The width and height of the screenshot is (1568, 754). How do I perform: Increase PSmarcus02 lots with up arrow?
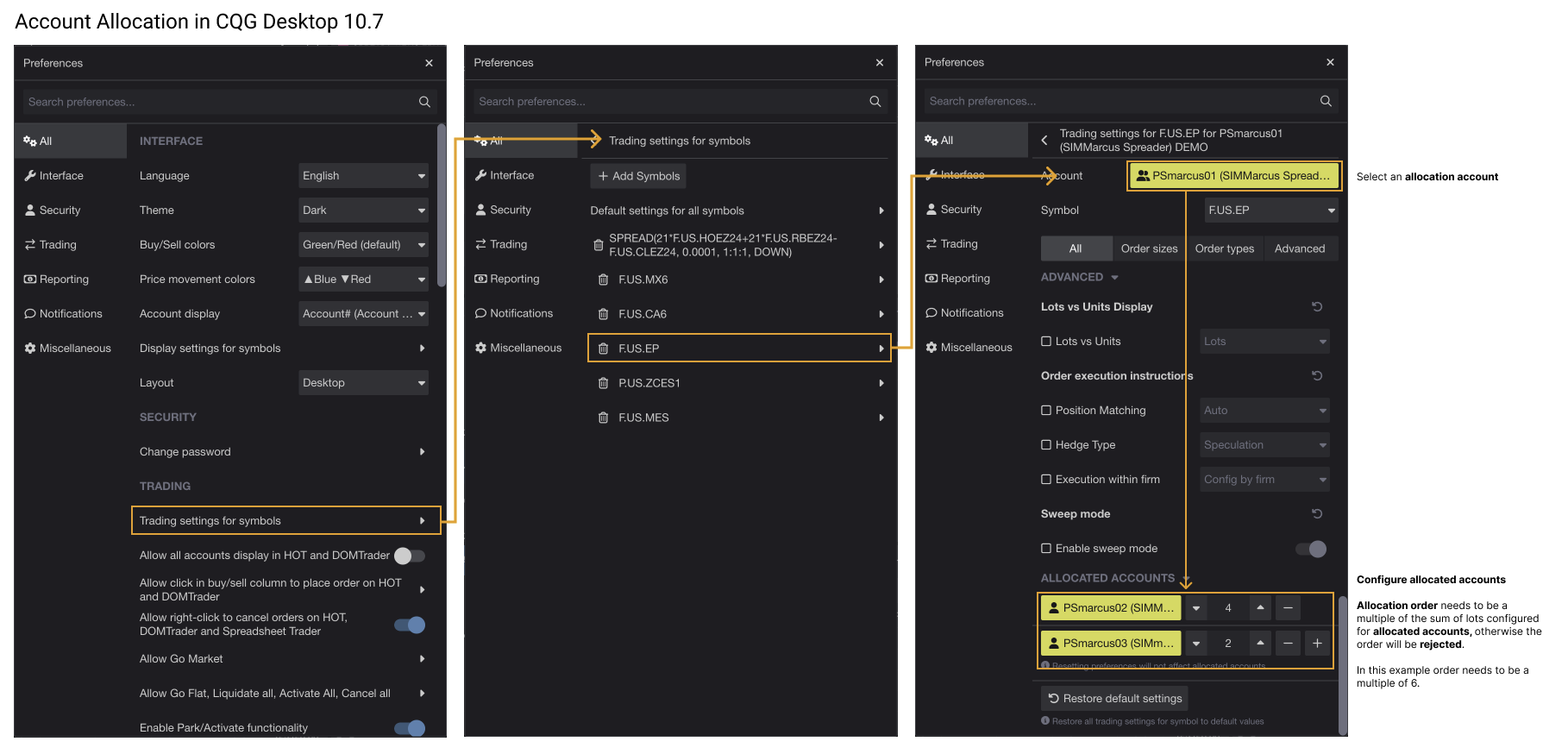[1260, 608]
